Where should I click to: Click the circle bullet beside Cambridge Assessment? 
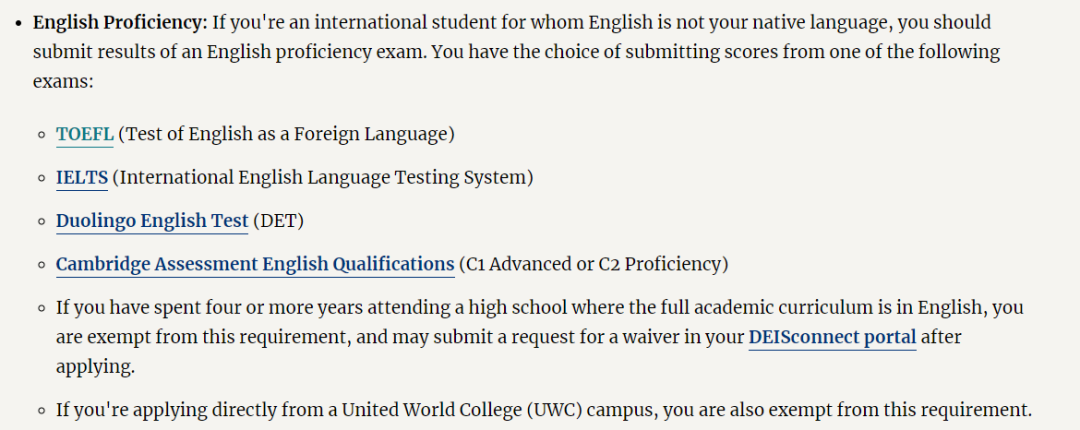42,266
